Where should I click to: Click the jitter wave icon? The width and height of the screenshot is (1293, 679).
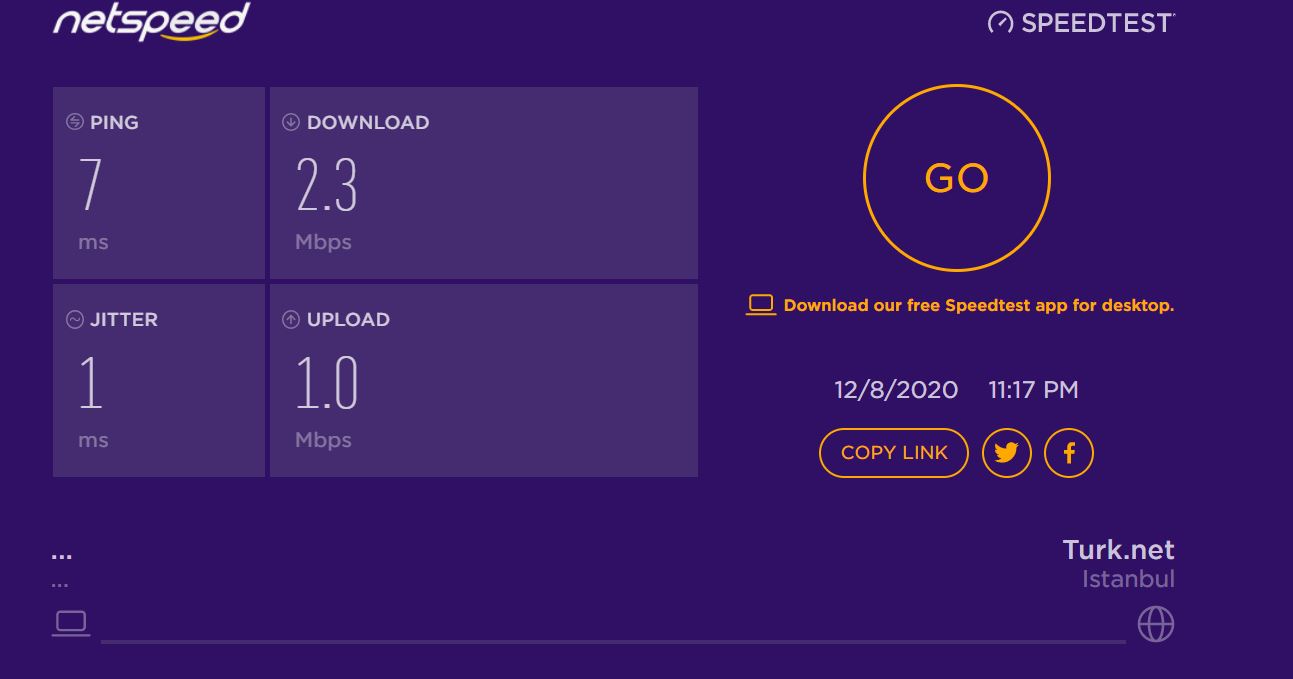click(x=75, y=320)
